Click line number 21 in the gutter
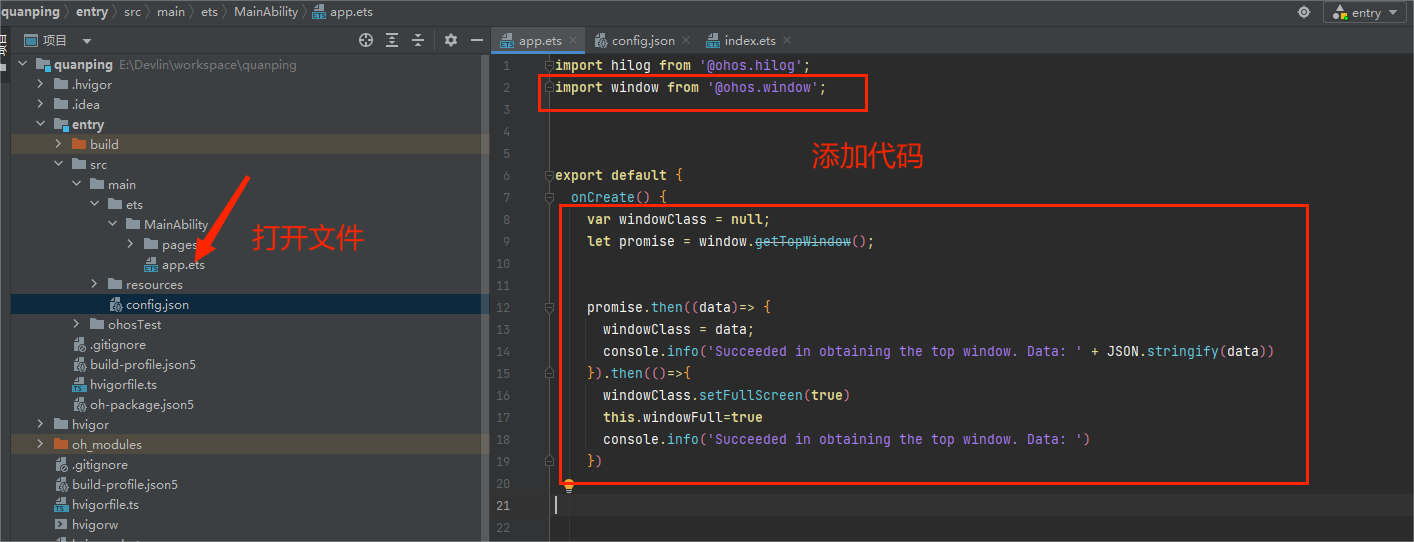The height and width of the screenshot is (542, 1414). 503,505
